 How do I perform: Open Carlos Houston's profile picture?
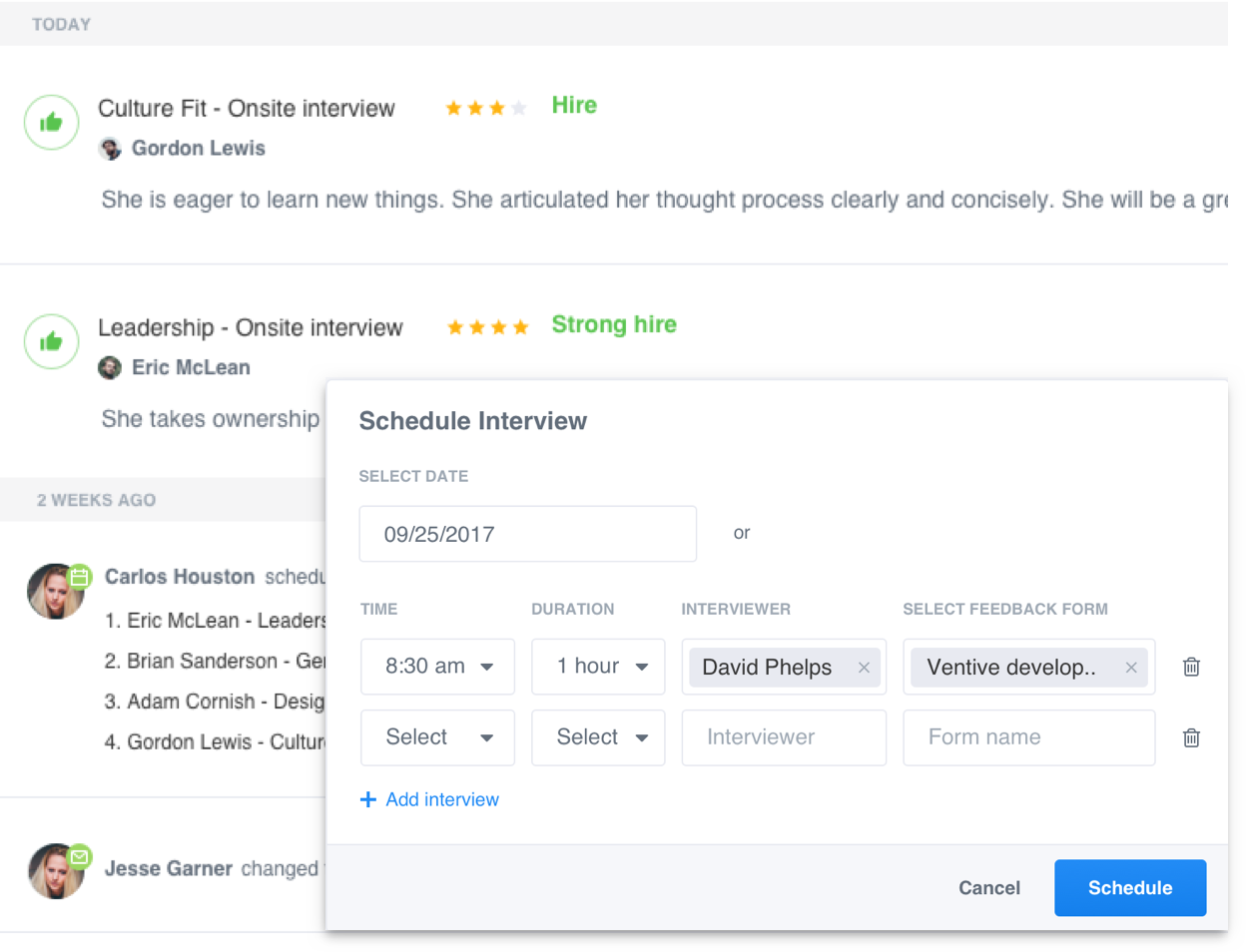(55, 591)
